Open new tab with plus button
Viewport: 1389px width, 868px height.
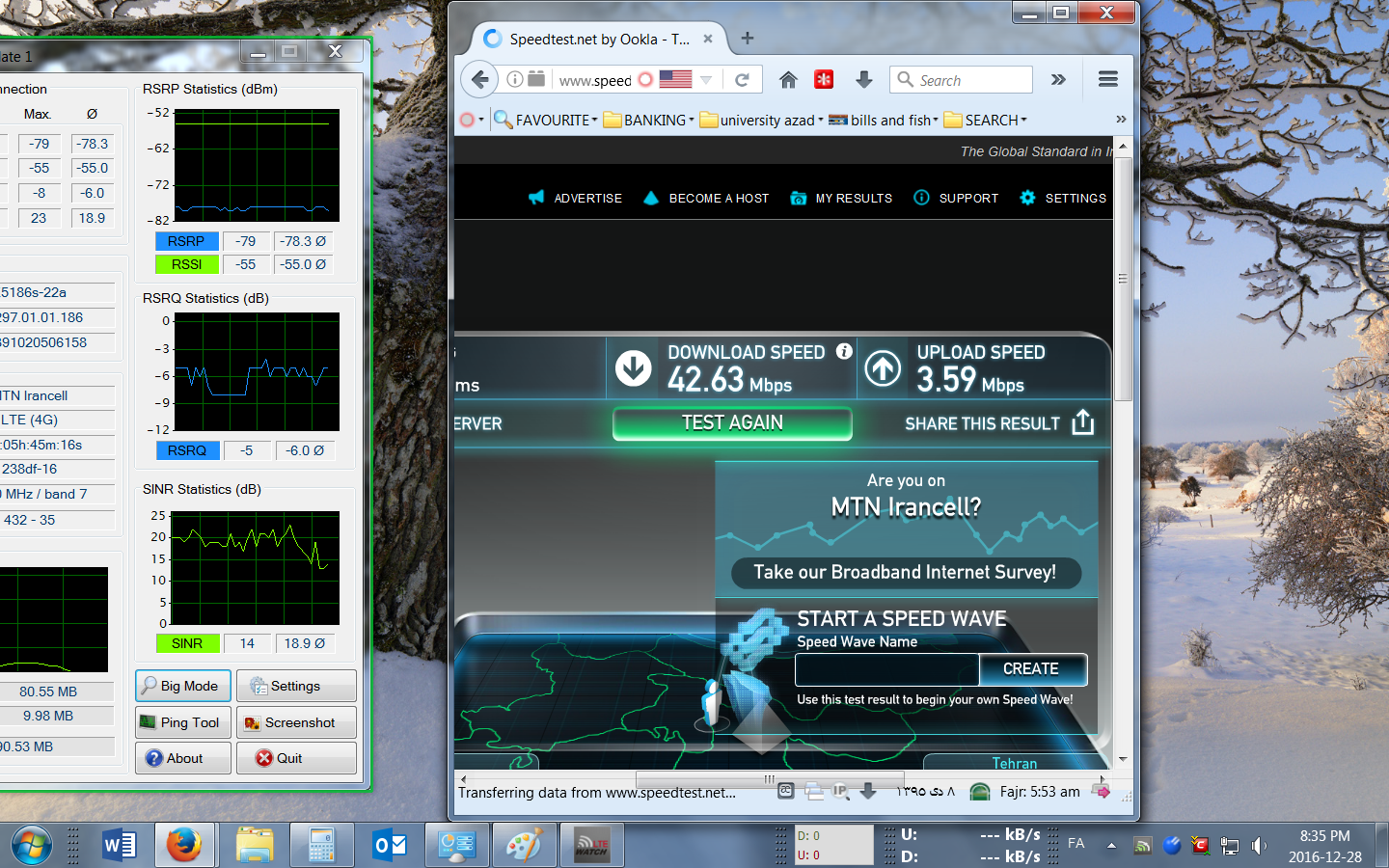748,39
